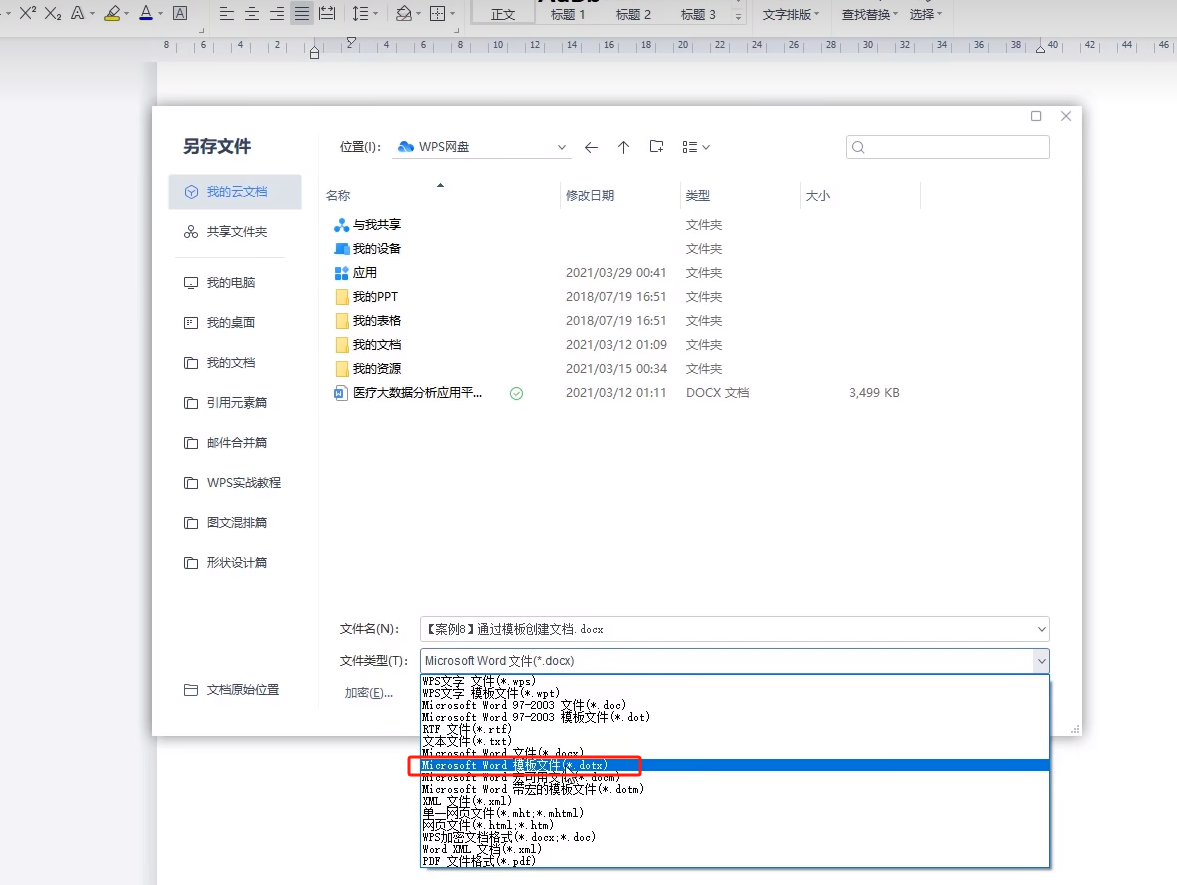This screenshot has width=1177, height=885.
Task: Open the 选择 menu
Action: tap(926, 14)
